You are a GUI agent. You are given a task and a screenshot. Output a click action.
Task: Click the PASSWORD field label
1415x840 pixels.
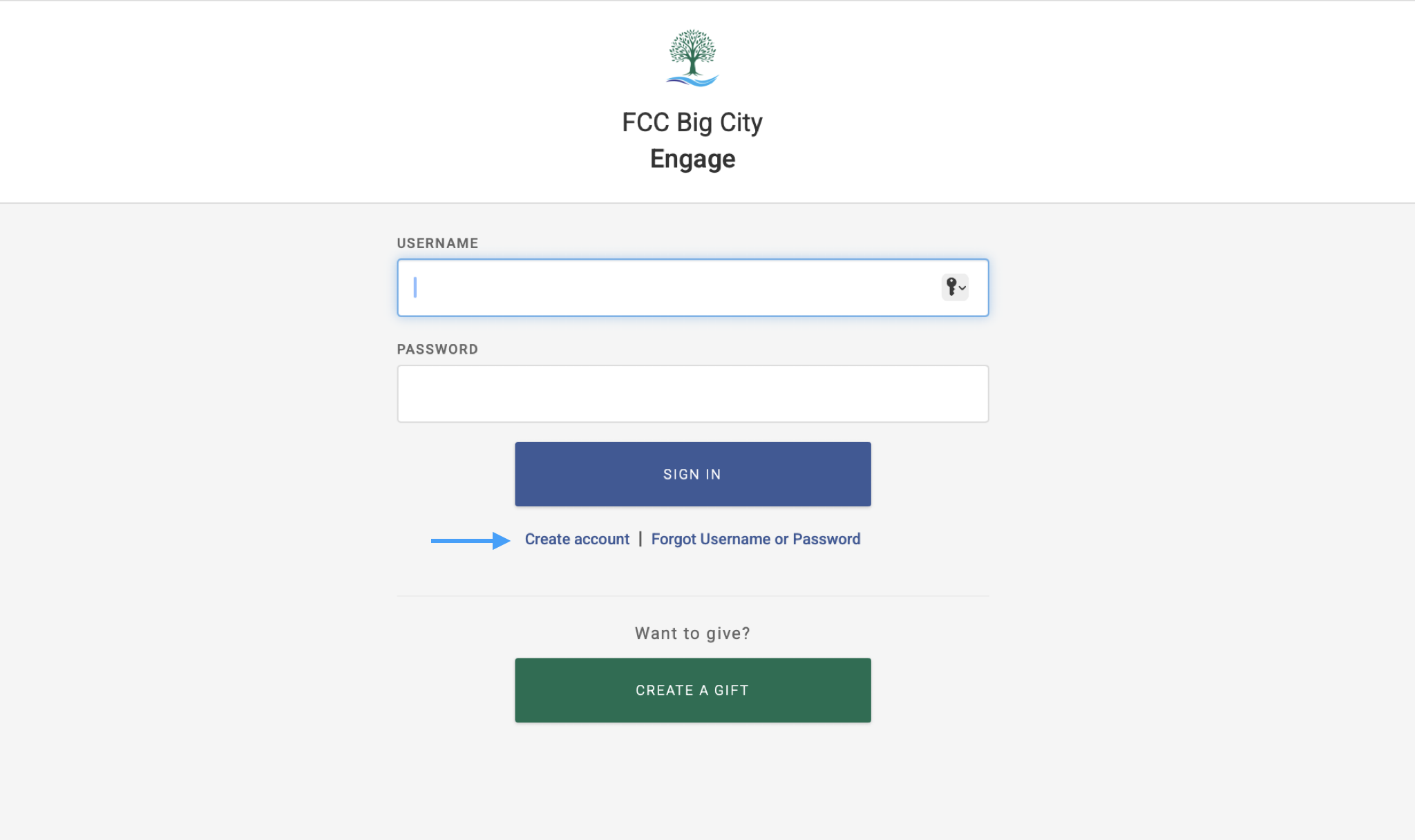coord(437,349)
